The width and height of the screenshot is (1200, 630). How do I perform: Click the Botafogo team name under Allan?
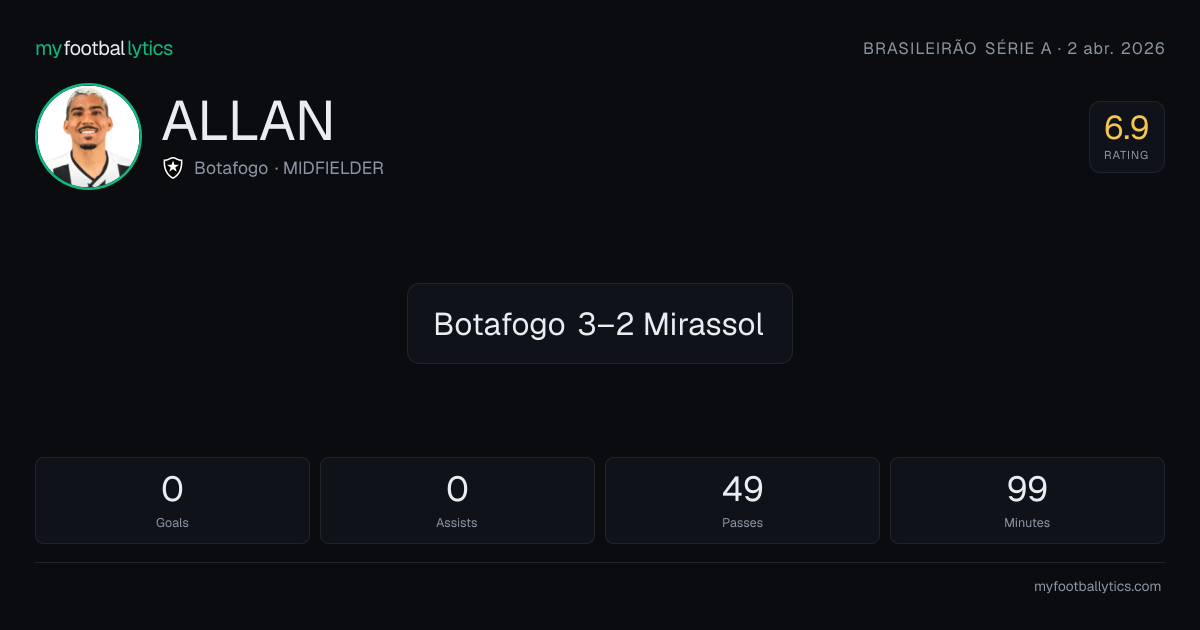coord(231,168)
